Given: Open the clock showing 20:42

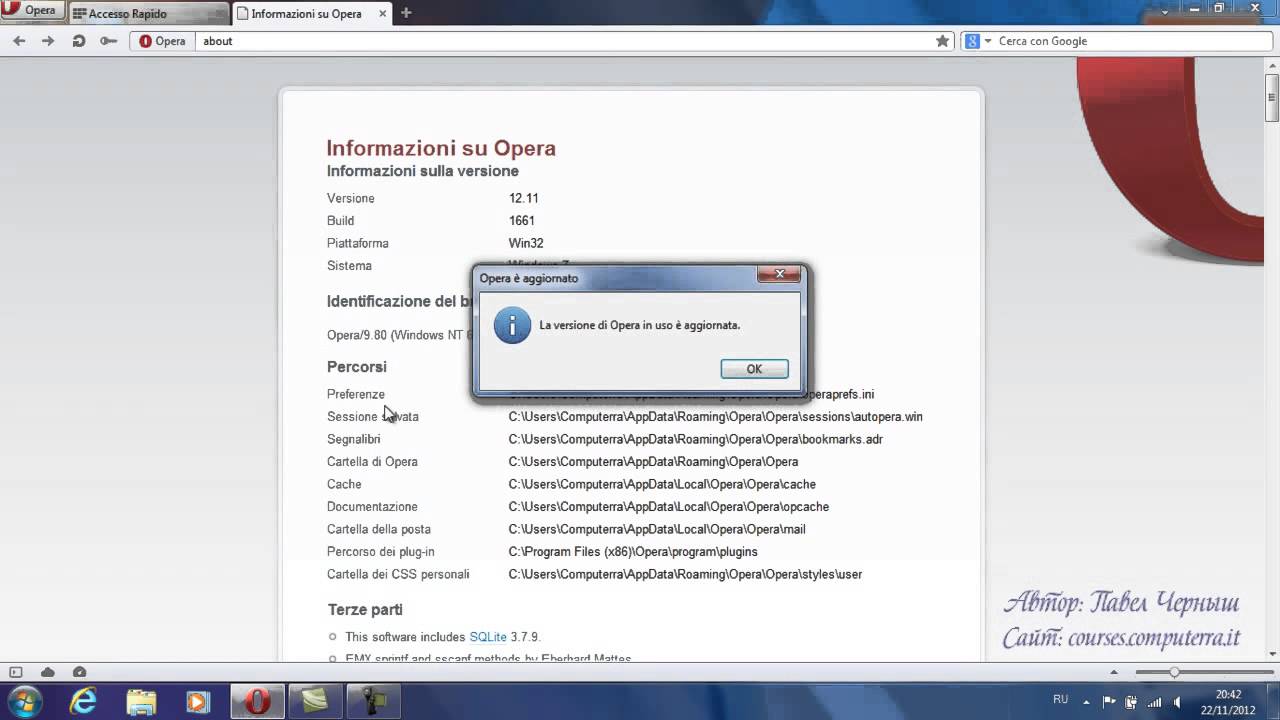Looking at the screenshot, I should [x=1229, y=701].
